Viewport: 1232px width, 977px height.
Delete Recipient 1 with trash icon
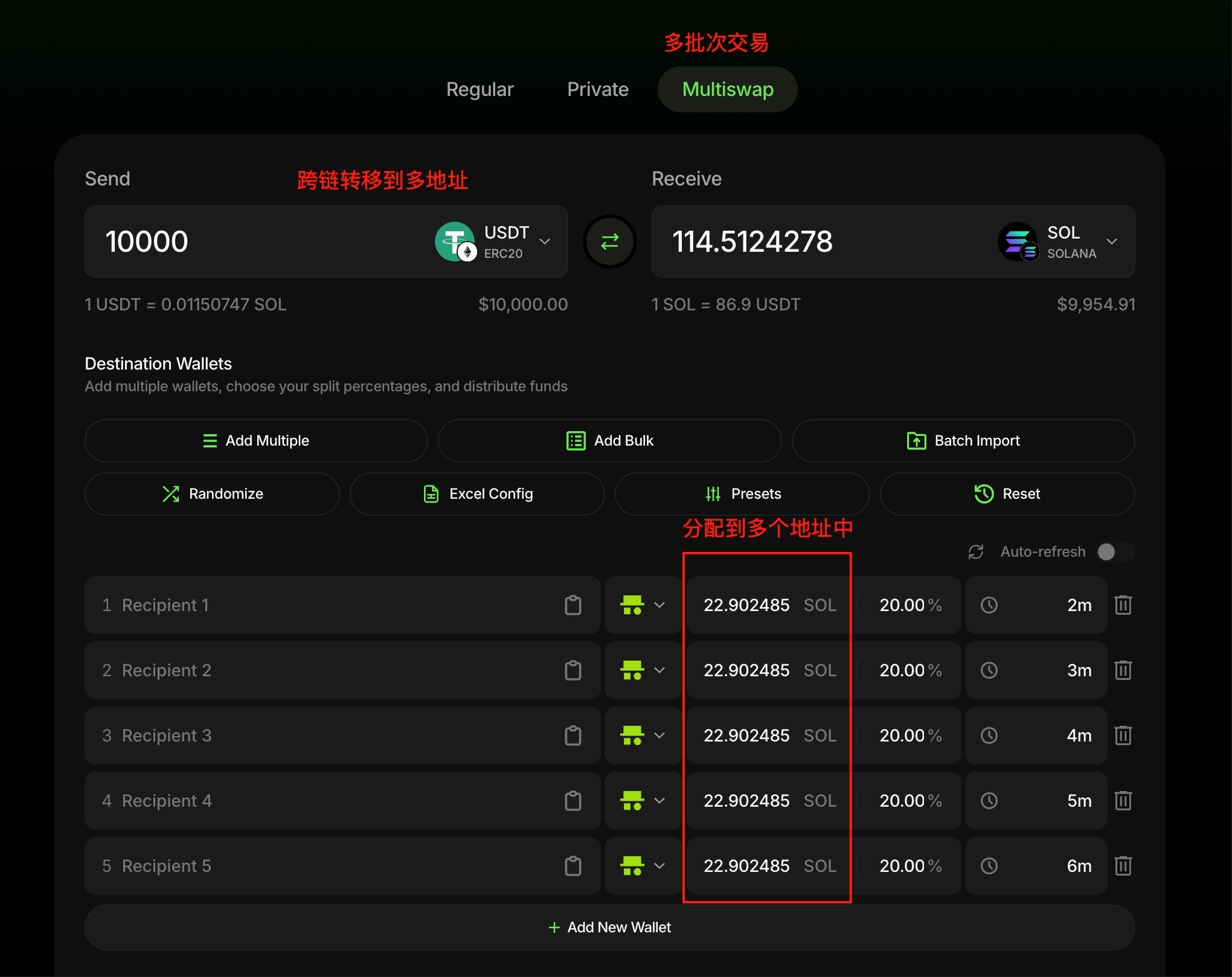point(1123,605)
